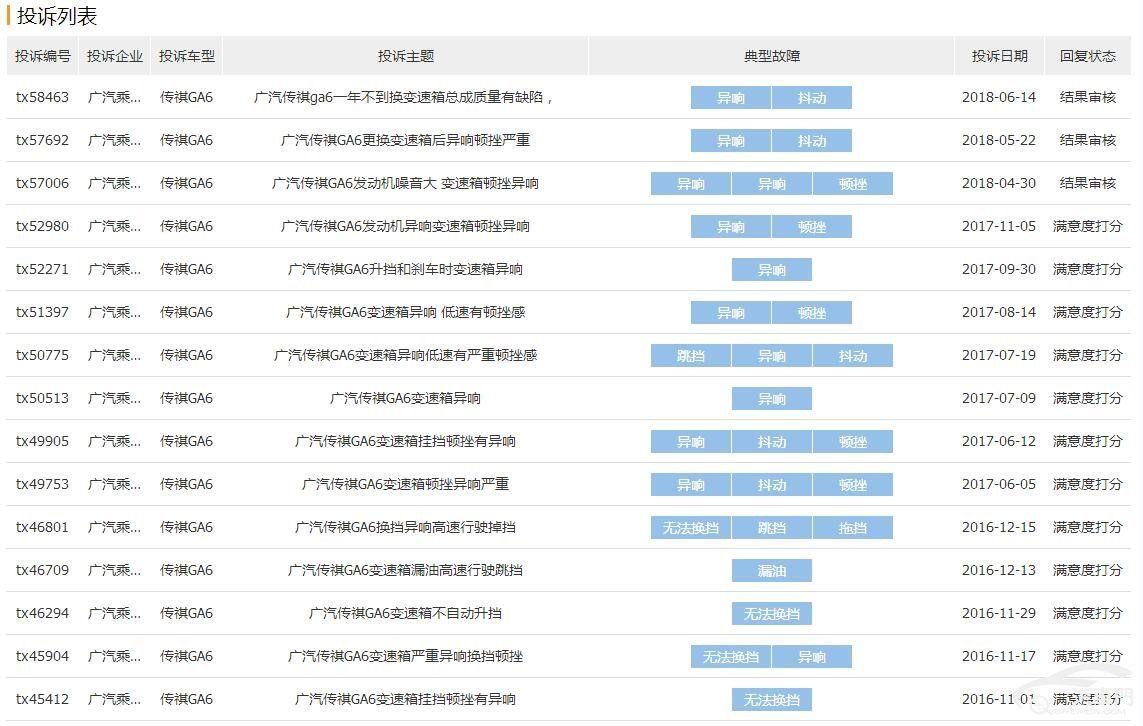Screen dimensions: 1143x726
Task: Click complaint number tx50775
Action: click(x=42, y=355)
